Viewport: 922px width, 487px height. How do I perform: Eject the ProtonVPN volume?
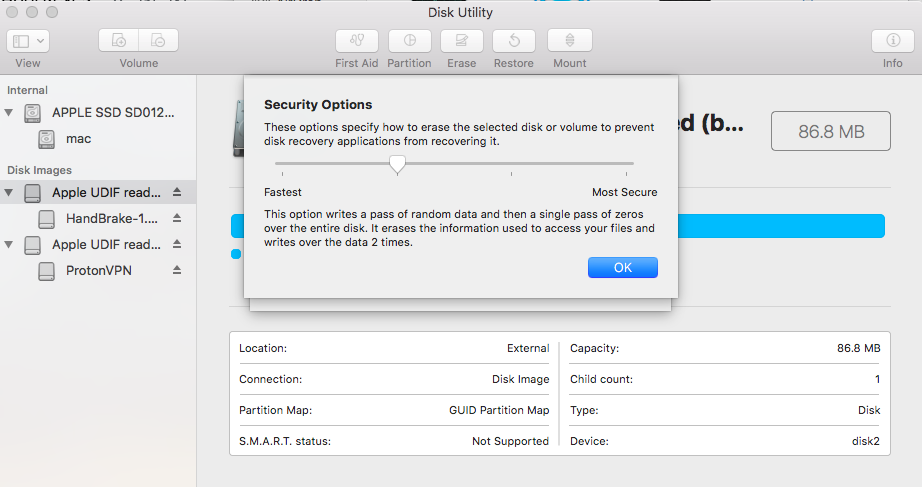tap(177, 270)
